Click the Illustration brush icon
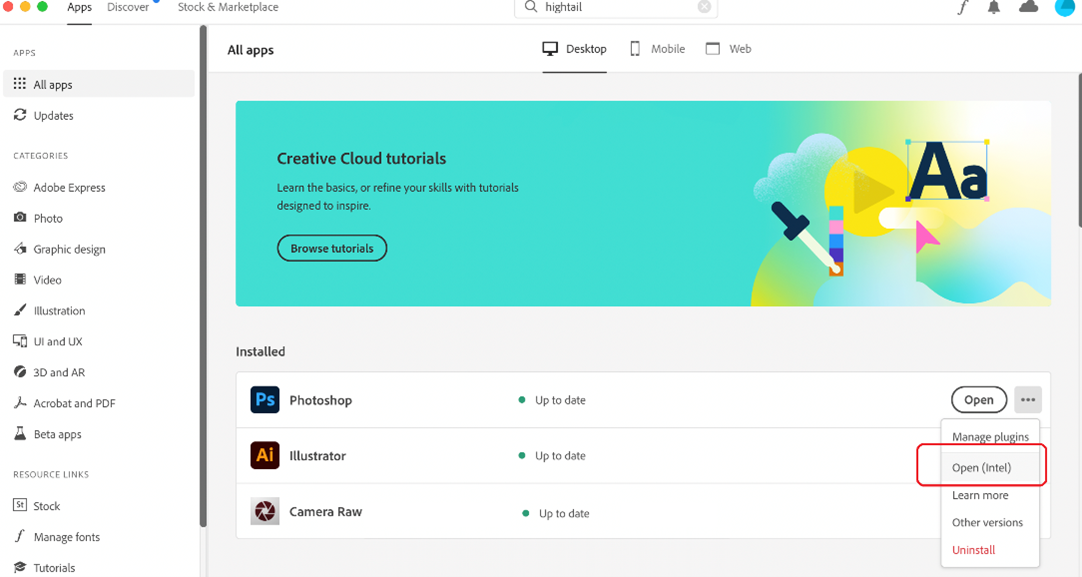Viewport: 1082px width, 577px height. coord(20,310)
